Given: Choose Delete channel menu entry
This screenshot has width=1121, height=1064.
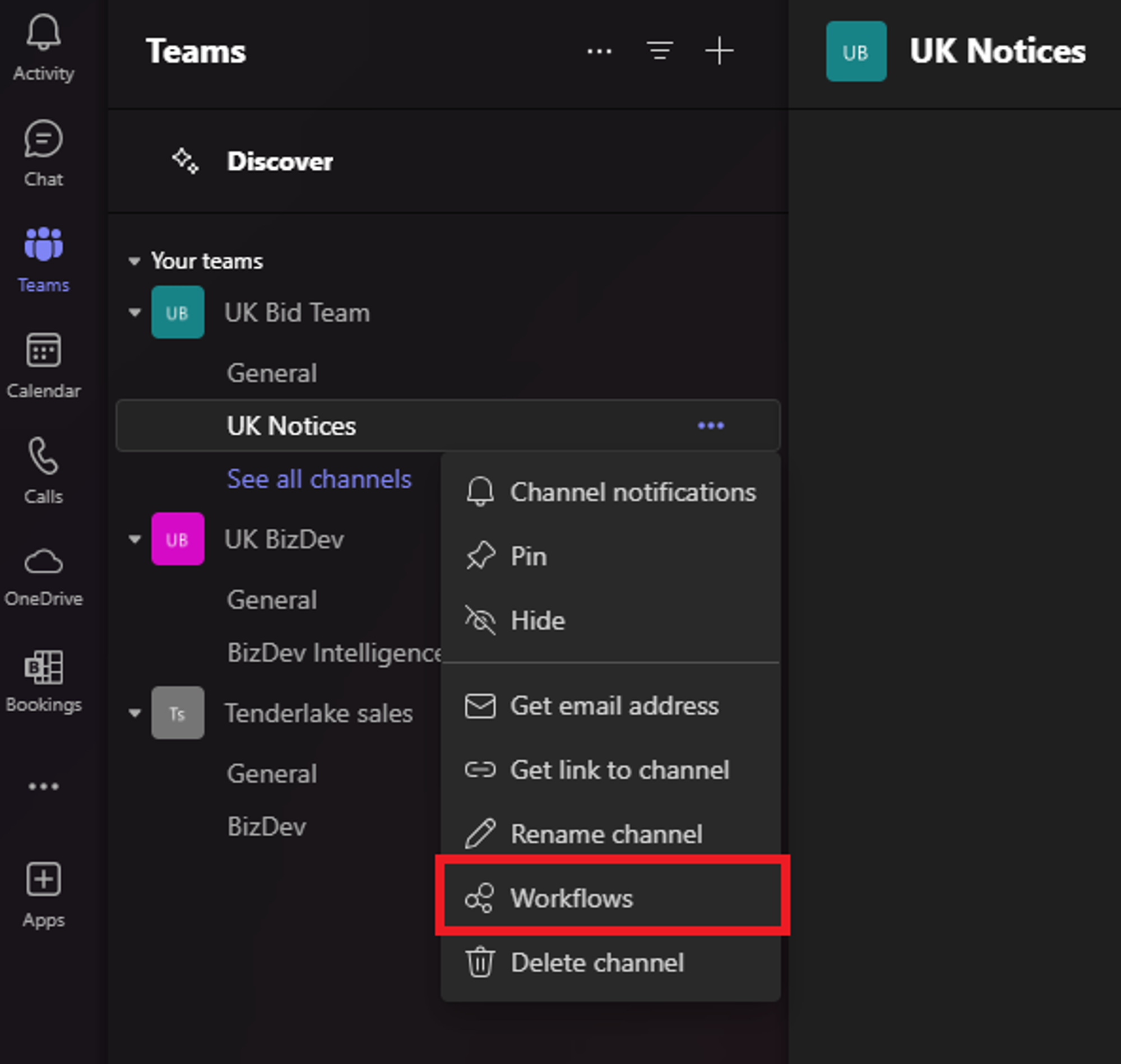Looking at the screenshot, I should pyautogui.click(x=596, y=963).
